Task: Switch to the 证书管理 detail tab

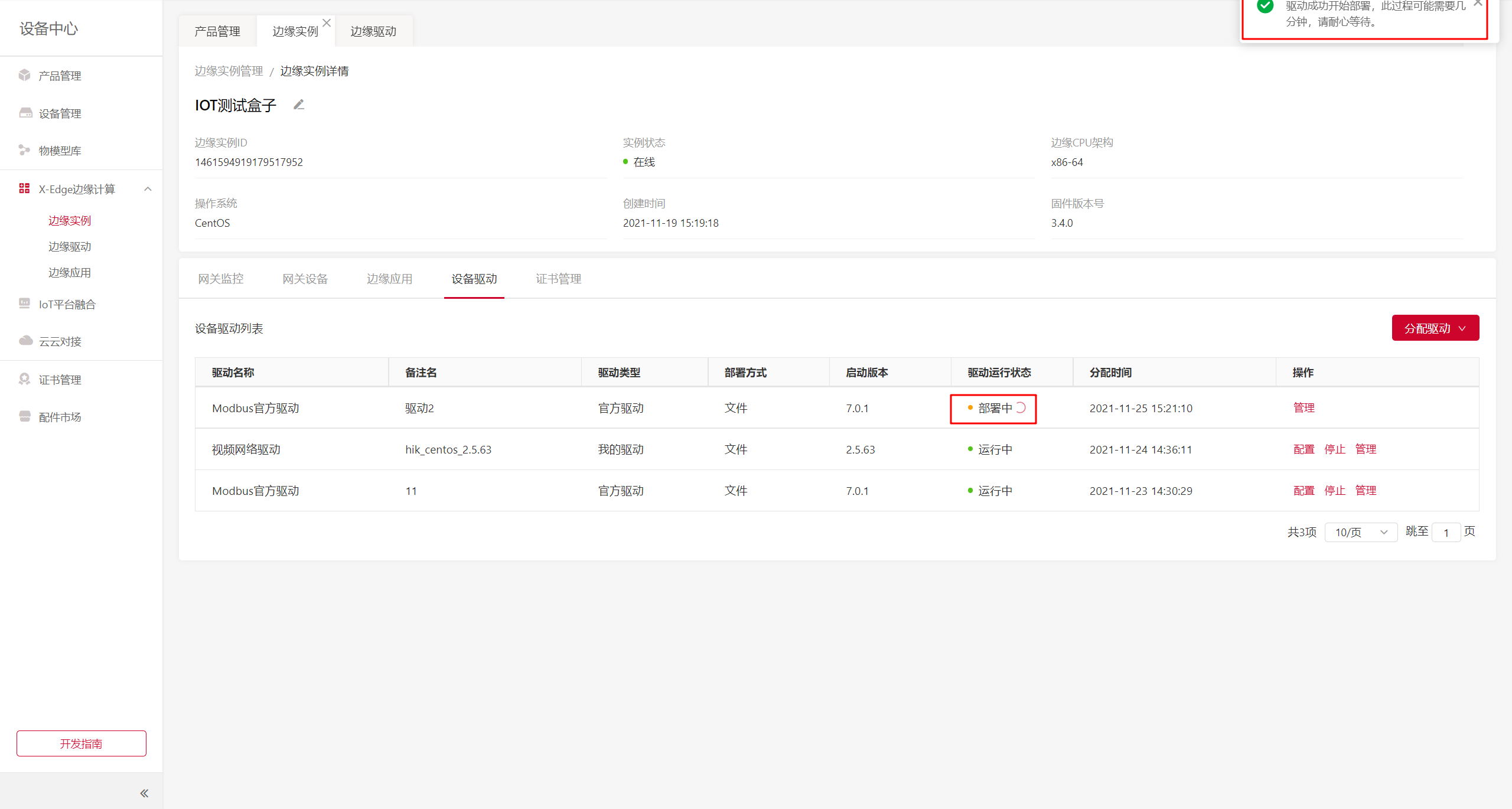Action: pos(558,279)
